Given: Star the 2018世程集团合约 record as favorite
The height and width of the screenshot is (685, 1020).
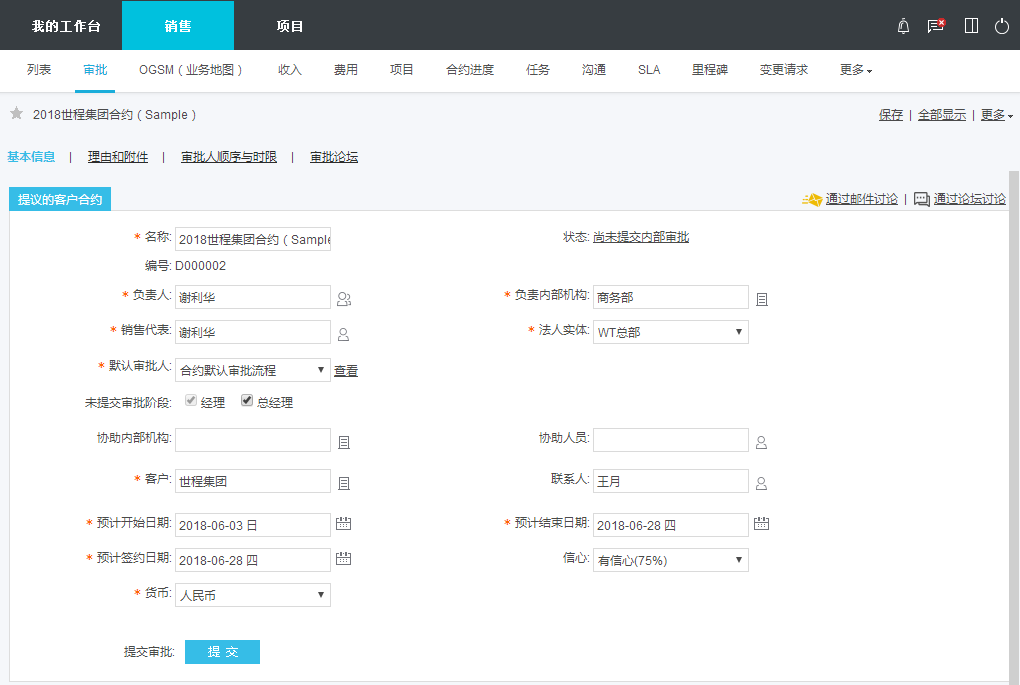Looking at the screenshot, I should pyautogui.click(x=16, y=114).
